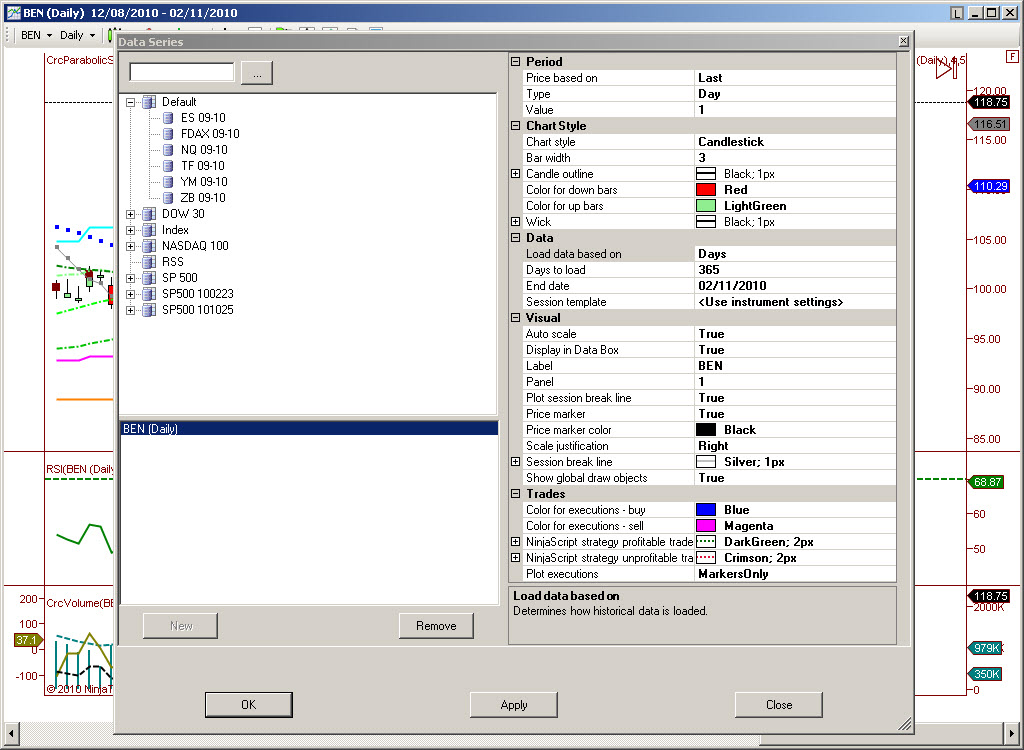The width and height of the screenshot is (1024, 750).
Task: Collapse the Trades property section
Action: (x=515, y=494)
